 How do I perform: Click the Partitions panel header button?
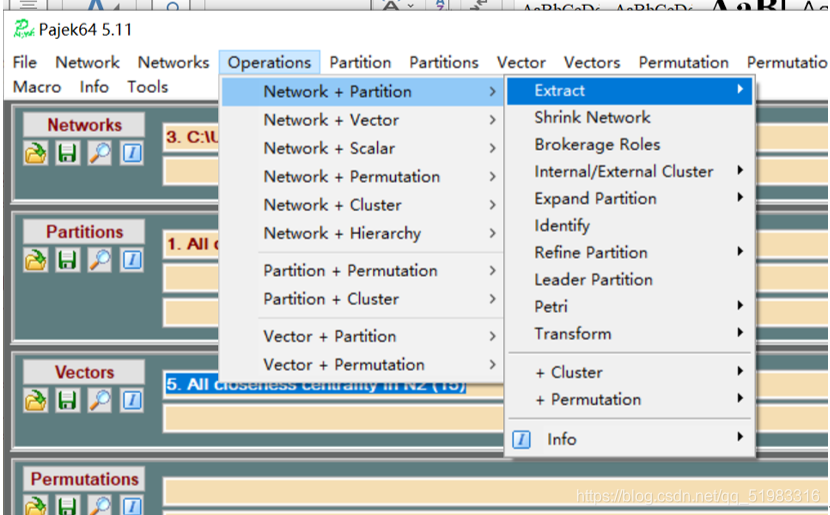(84, 232)
